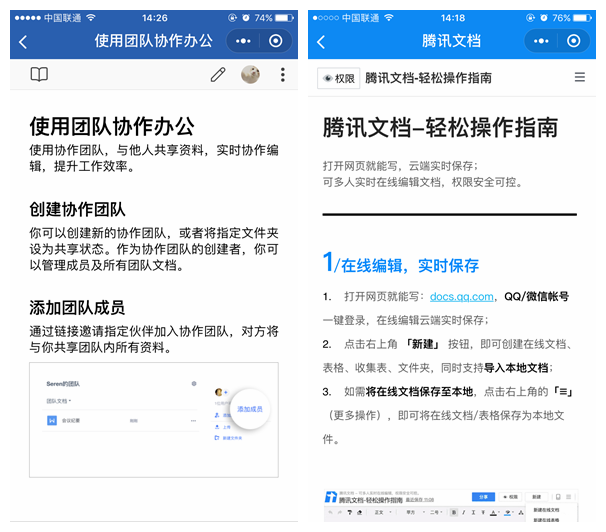606x532 pixels.
Task: Tap the 腾讯文档-轻松操作指南 title in the toolbar
Action: (x=428, y=78)
